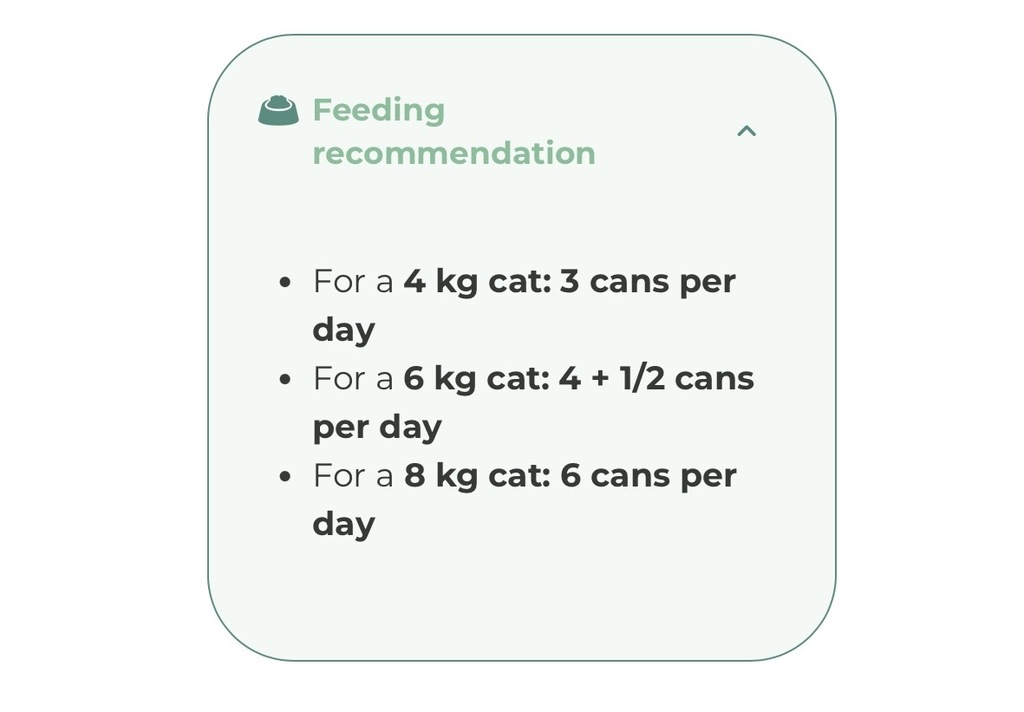Click the bullet point before the 8 kg cat entry
Image resolution: width=1024 pixels, height=712 pixels.
click(286, 477)
